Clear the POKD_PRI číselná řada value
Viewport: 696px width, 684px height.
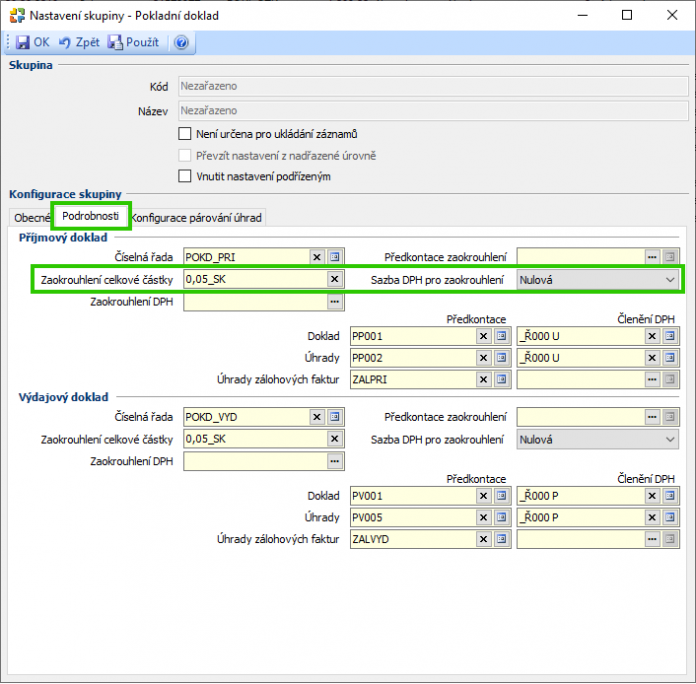[317, 257]
